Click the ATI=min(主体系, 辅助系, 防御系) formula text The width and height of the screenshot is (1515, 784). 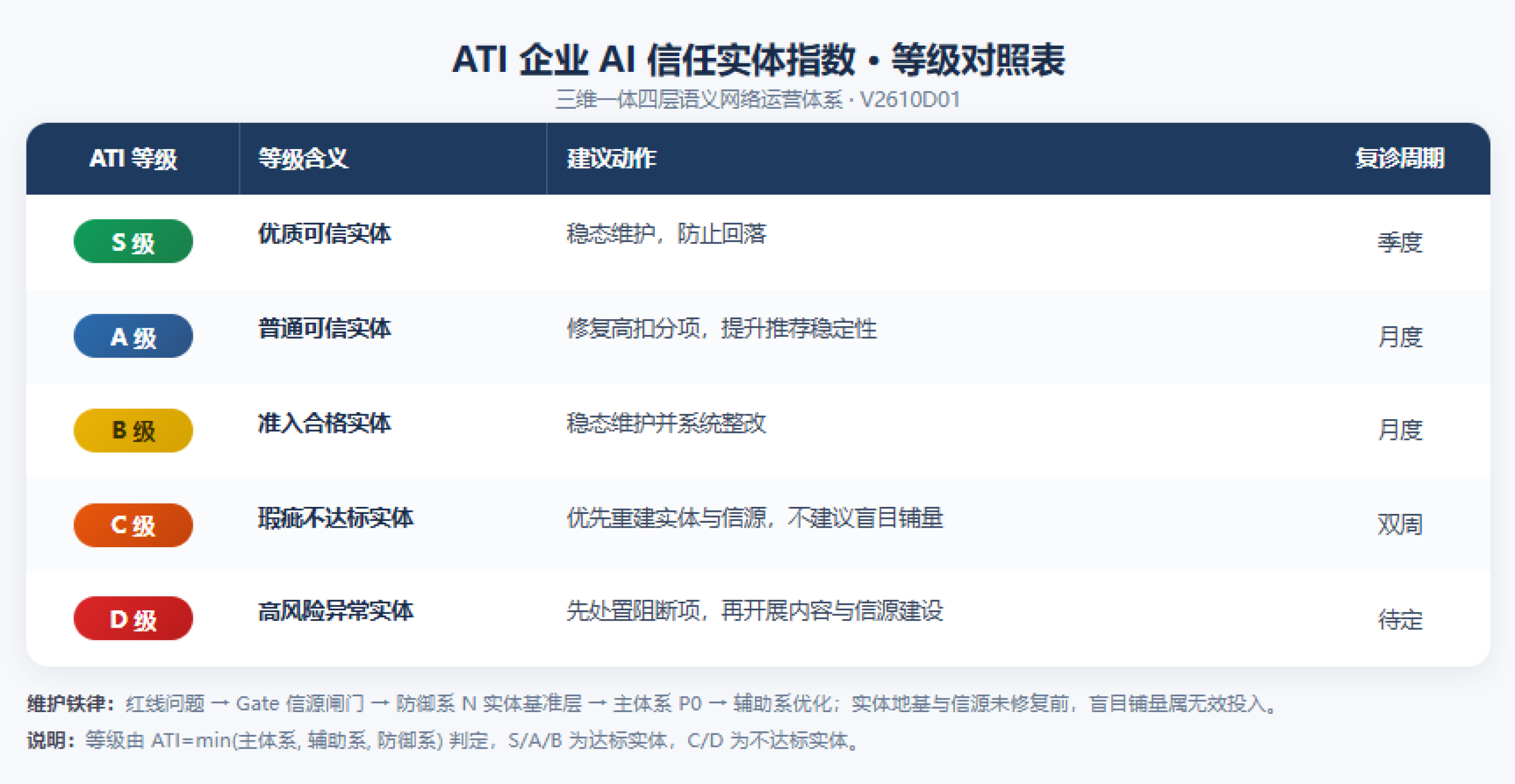pos(297,740)
